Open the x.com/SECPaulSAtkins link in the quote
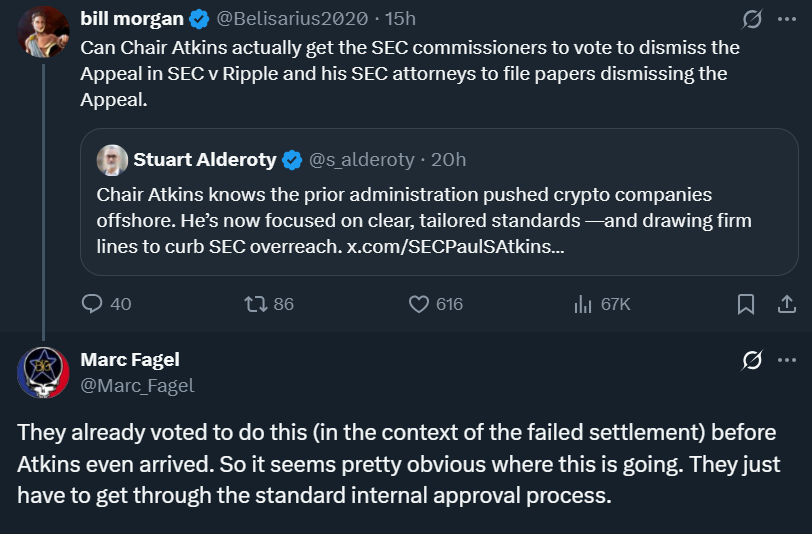812x534 pixels. 455,246
